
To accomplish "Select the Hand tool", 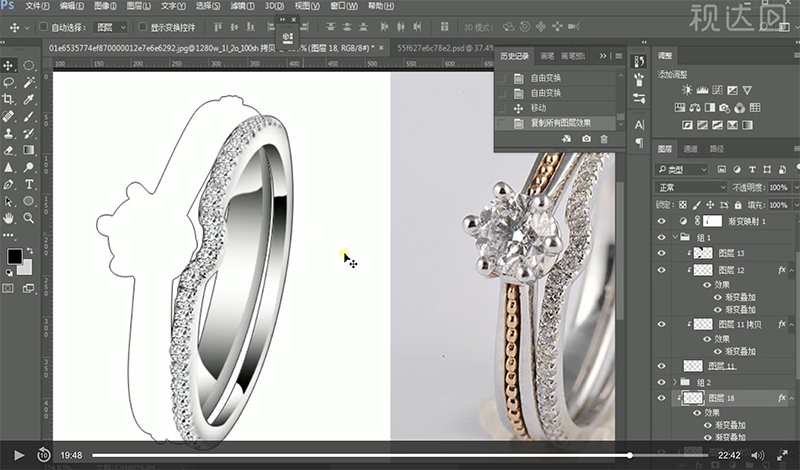I will click(x=8, y=218).
